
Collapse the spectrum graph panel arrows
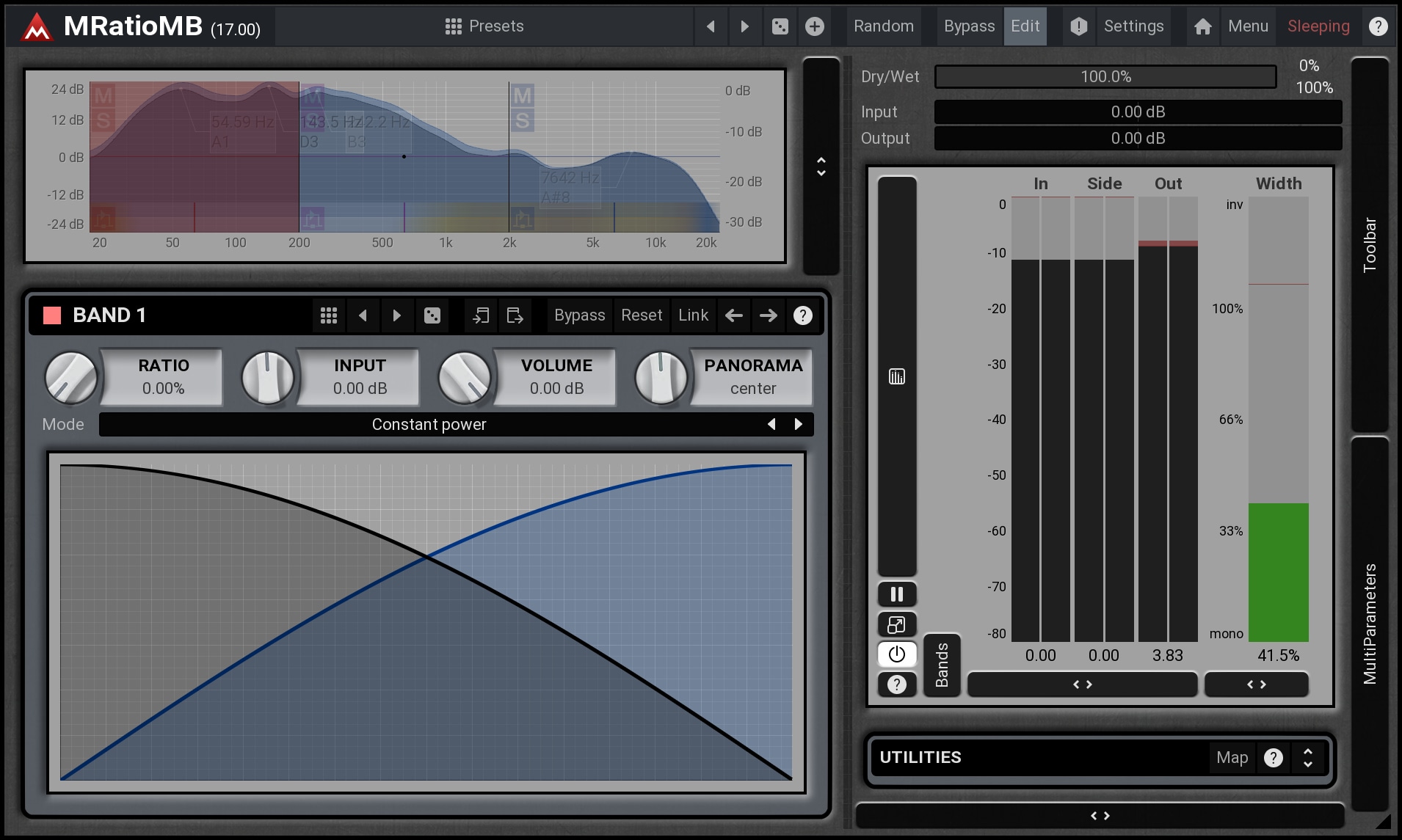point(821,167)
